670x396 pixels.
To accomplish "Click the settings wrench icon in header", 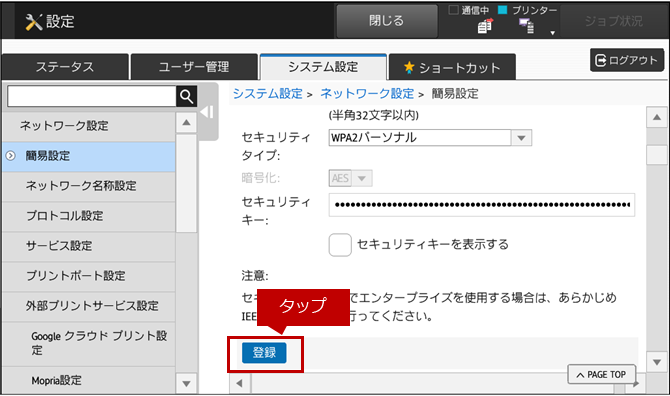I will 34,22.
